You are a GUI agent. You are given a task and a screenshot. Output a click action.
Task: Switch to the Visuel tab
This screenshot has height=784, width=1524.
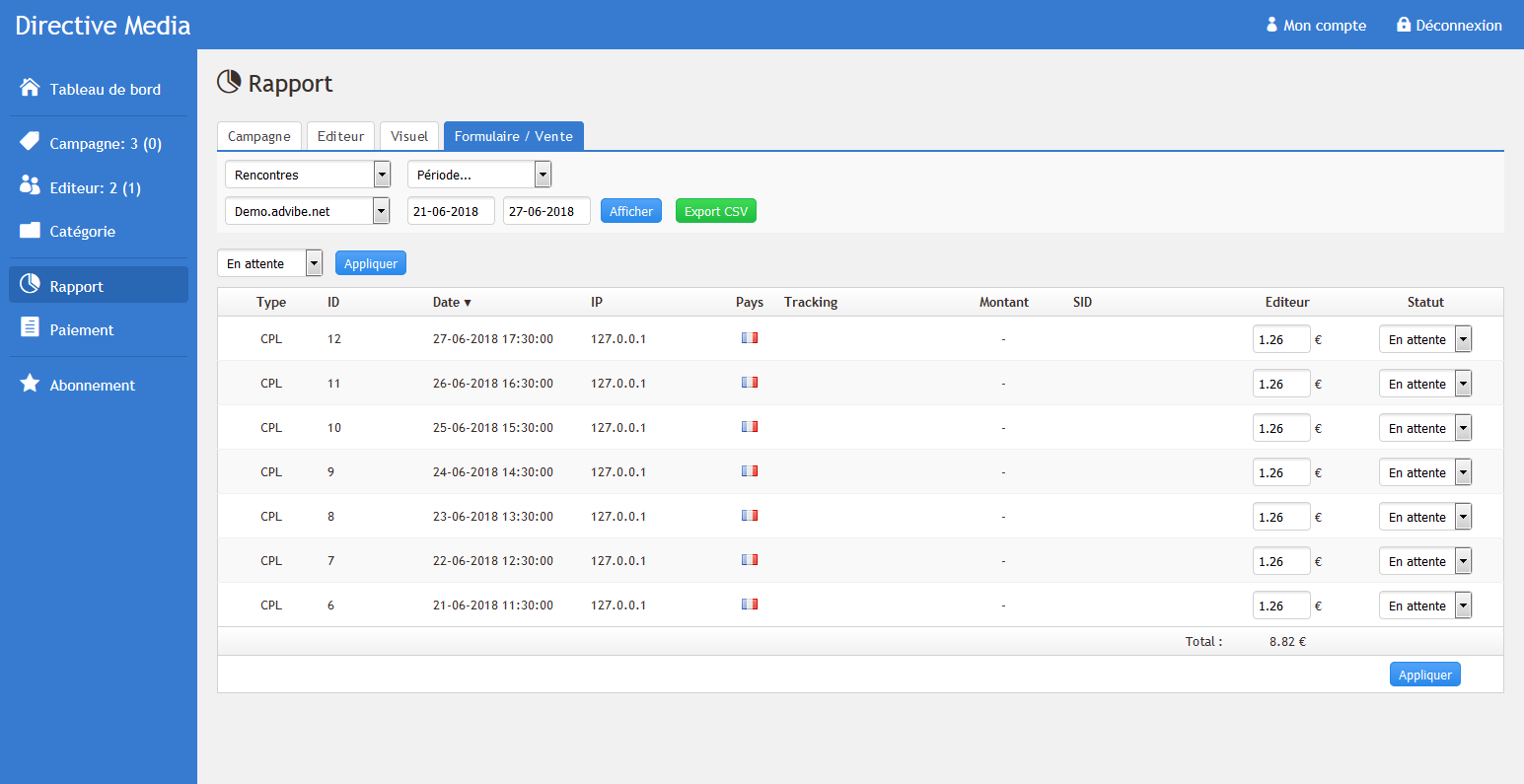click(409, 136)
